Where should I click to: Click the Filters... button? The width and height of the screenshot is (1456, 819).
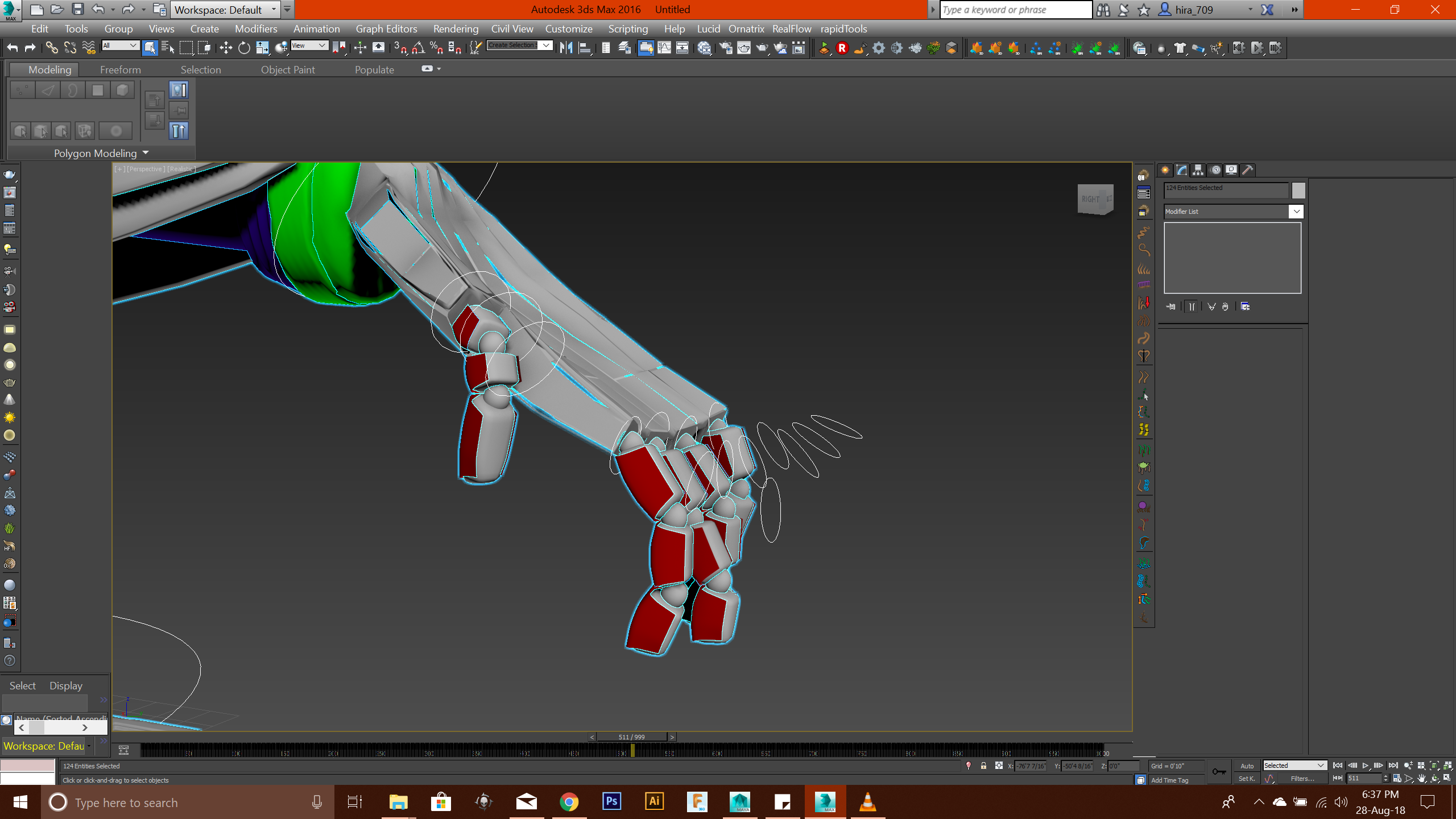(x=1302, y=779)
